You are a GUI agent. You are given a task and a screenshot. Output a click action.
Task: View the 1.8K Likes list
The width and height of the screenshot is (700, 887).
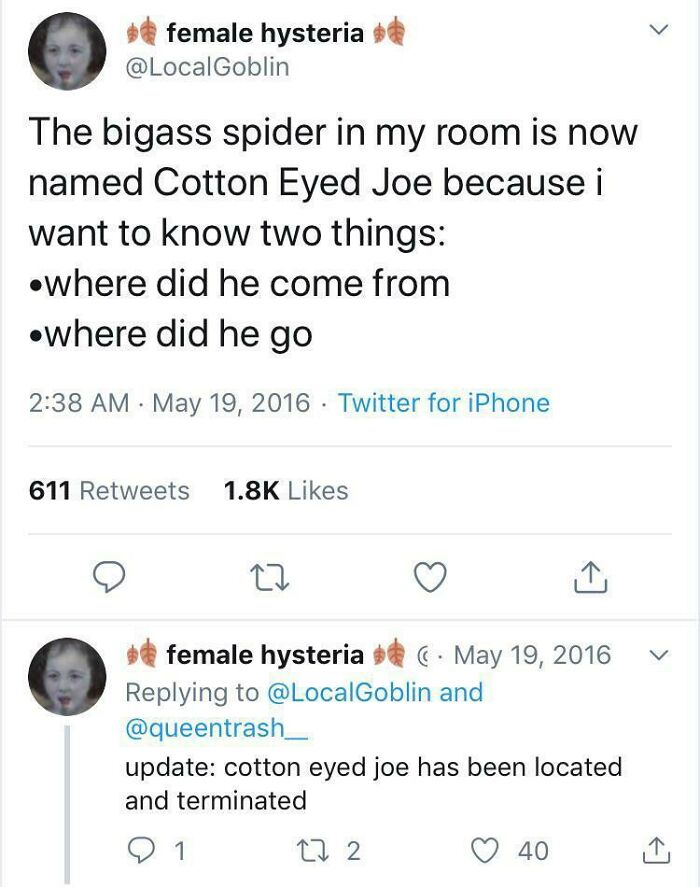coord(286,490)
